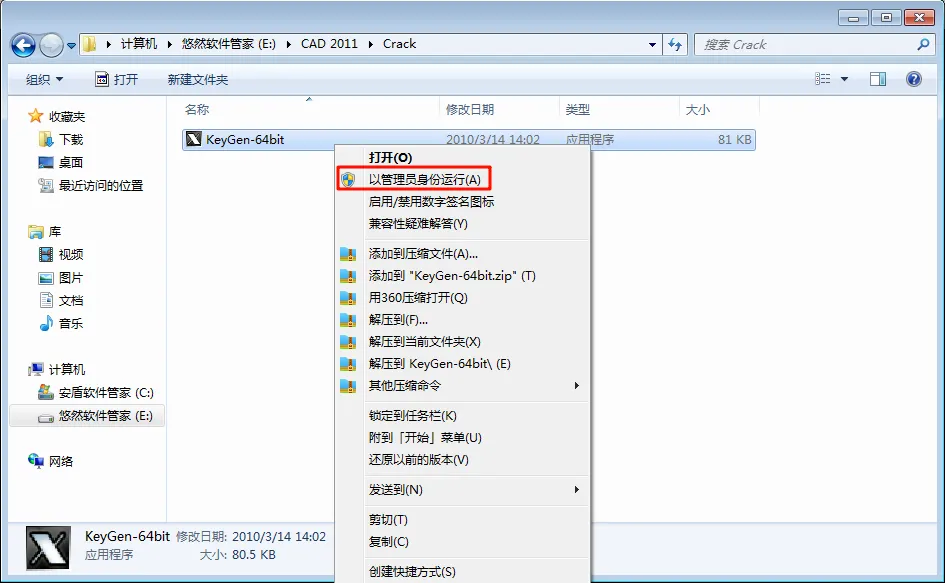The image size is (945, 583).
Task: Open 安盾软件管家 (C:) drive
Action: 106,392
